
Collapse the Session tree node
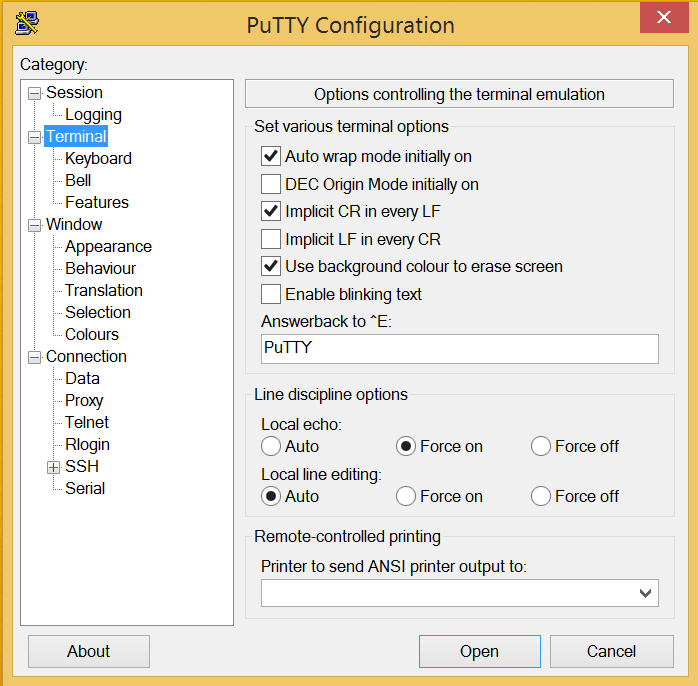[34, 93]
